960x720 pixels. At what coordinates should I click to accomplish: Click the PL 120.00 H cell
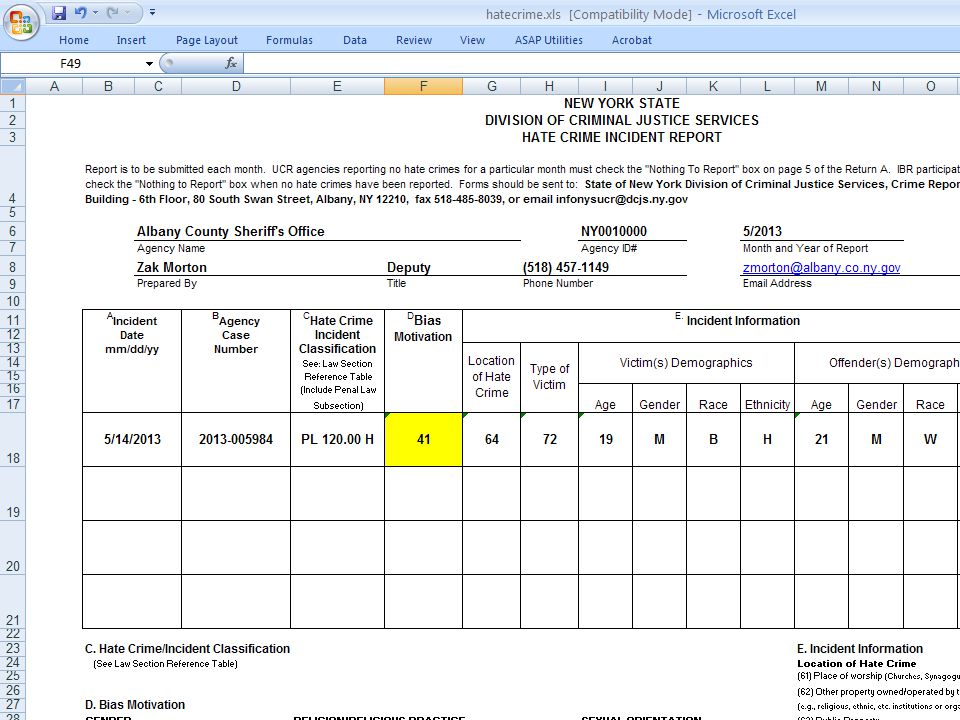[x=337, y=439]
